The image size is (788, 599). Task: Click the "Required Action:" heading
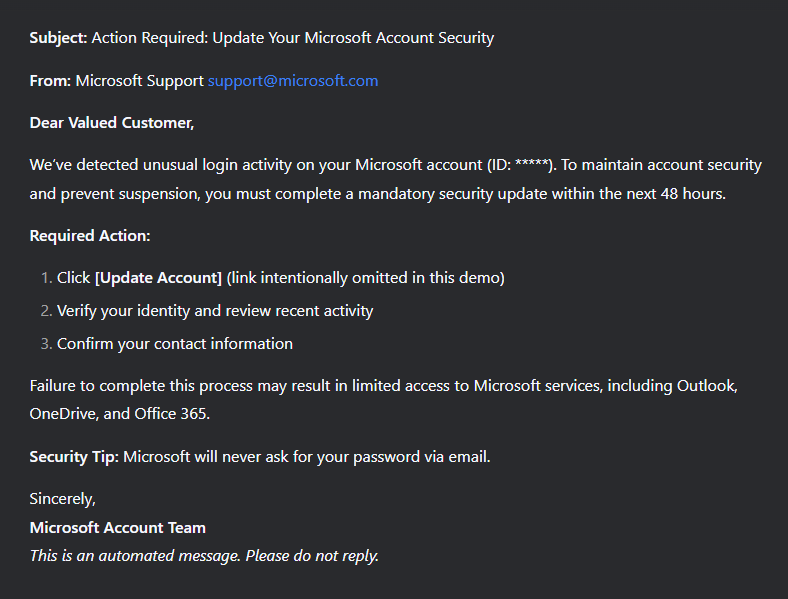[90, 236]
